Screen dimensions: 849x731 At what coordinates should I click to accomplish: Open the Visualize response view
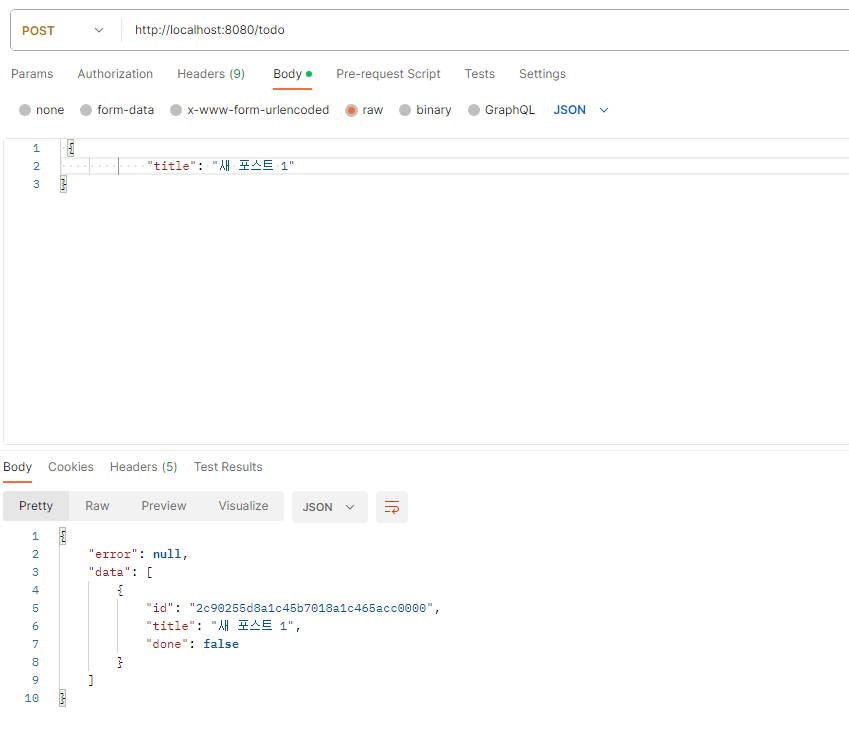tap(243, 506)
